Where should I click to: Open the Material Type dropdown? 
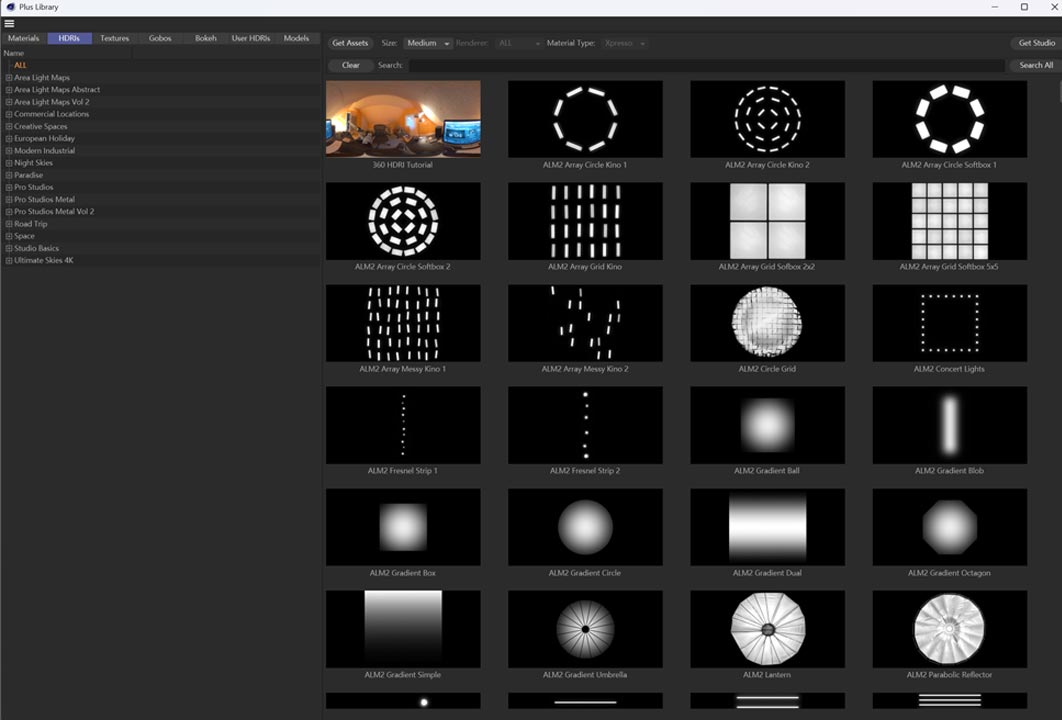pyautogui.click(x=624, y=44)
